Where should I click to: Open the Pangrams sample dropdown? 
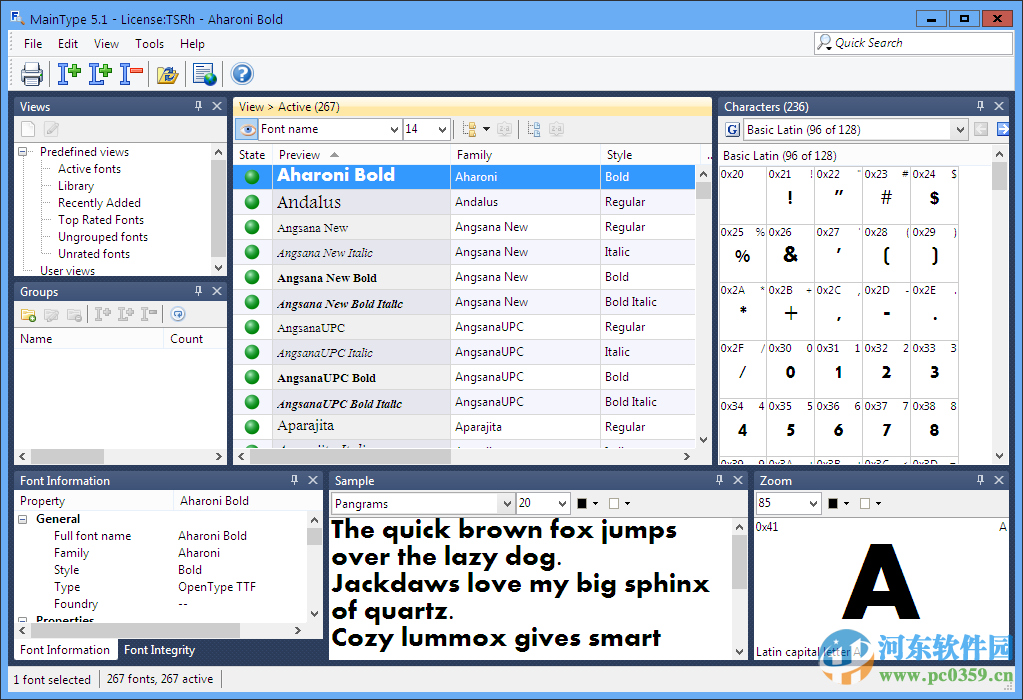[506, 504]
